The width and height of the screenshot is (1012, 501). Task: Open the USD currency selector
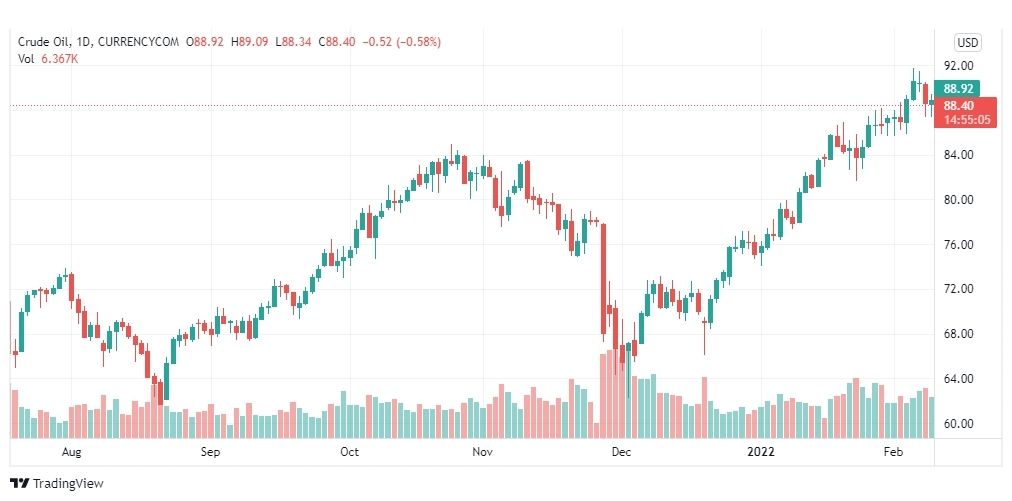[967, 43]
